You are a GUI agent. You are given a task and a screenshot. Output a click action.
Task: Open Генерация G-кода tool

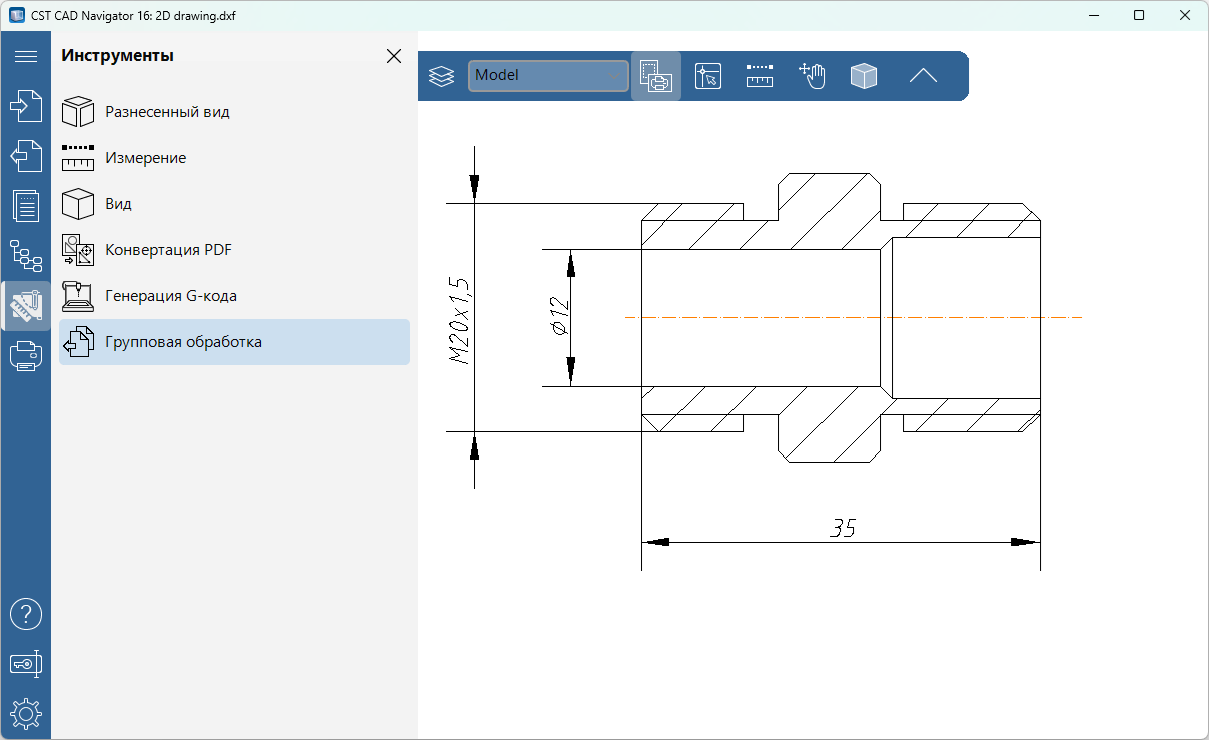234,296
